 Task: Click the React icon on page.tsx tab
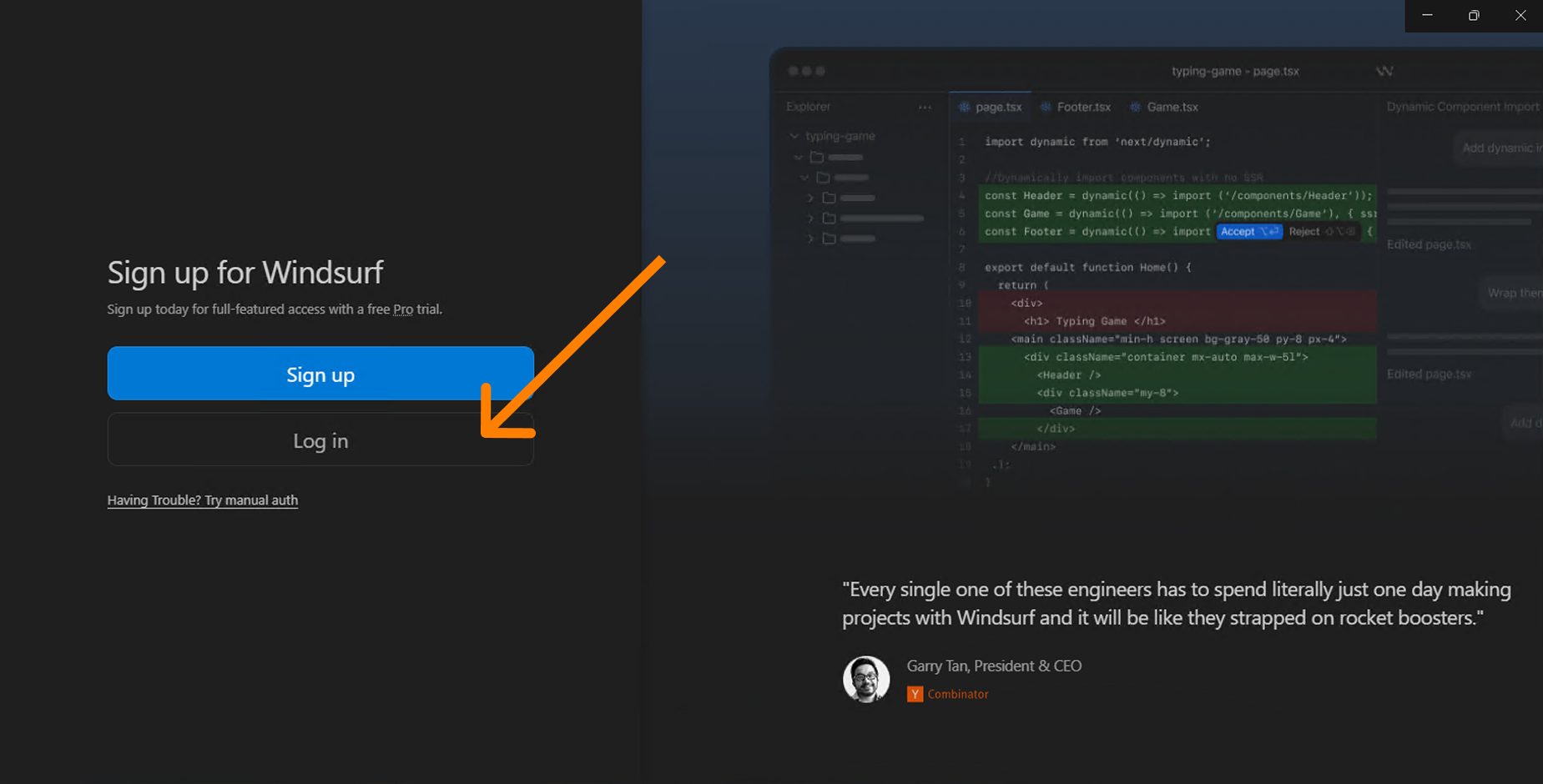point(965,108)
